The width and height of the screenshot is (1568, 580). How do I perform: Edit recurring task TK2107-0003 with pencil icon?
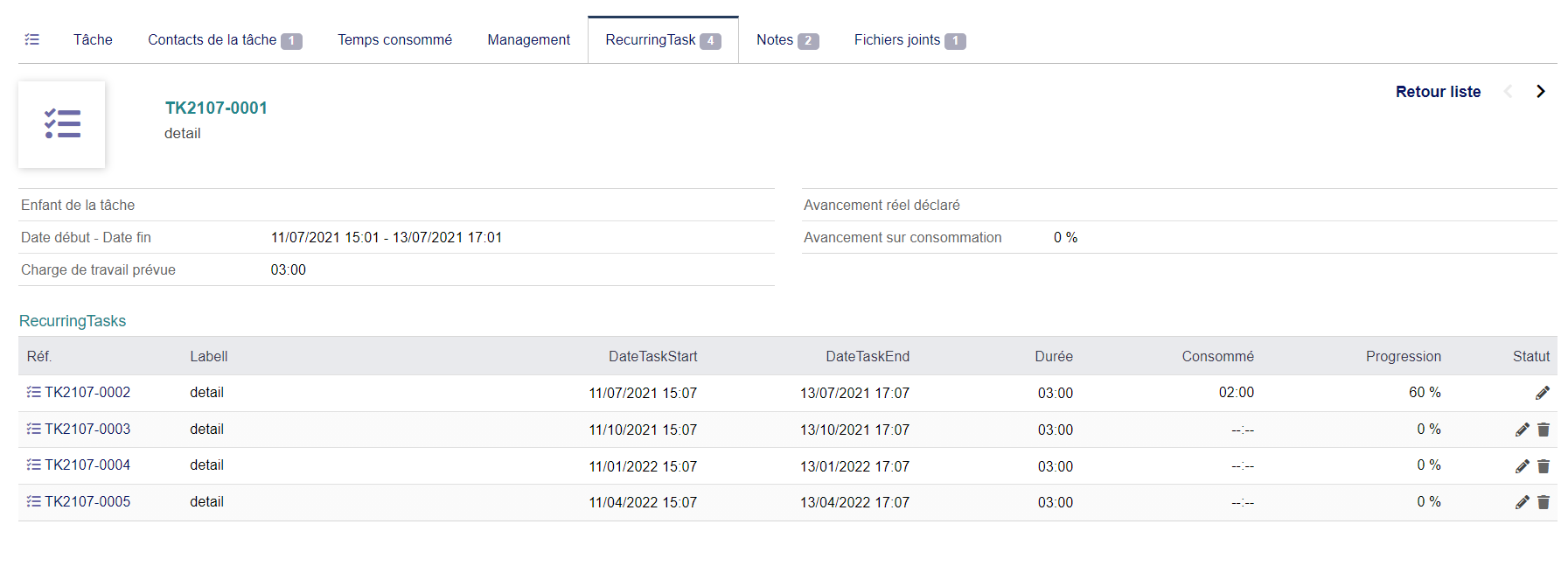click(x=1522, y=430)
